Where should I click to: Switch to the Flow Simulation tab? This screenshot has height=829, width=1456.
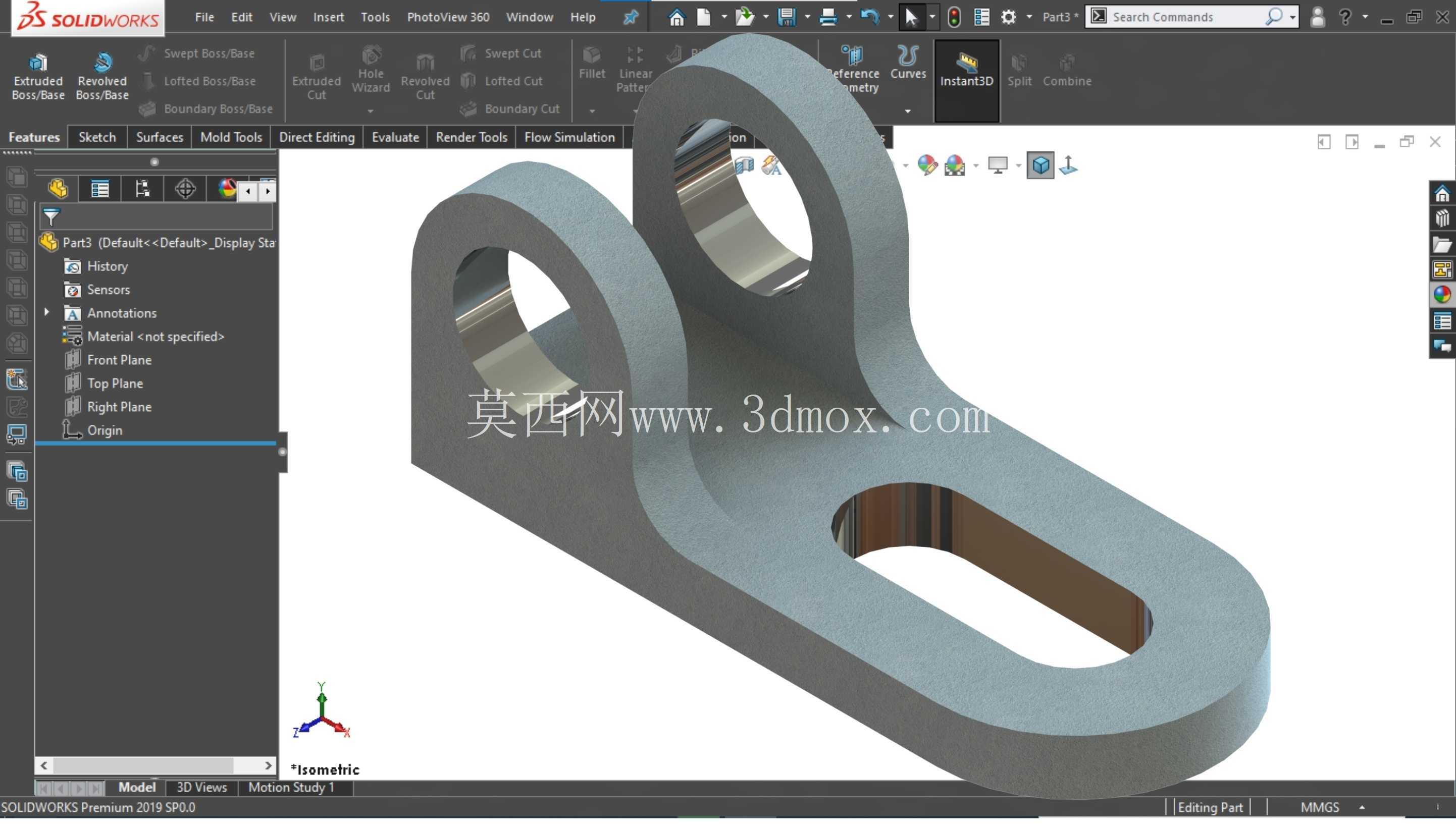[x=569, y=137]
